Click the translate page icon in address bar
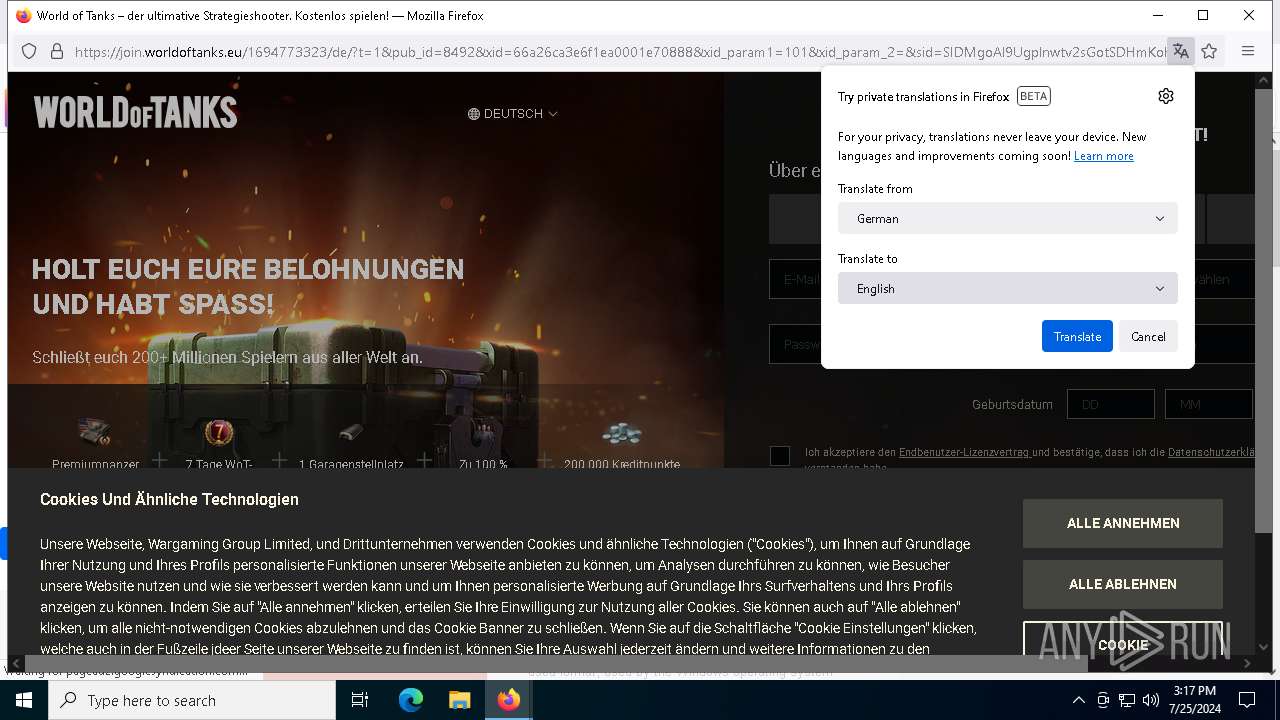This screenshot has width=1280, height=720. [x=1181, y=51]
